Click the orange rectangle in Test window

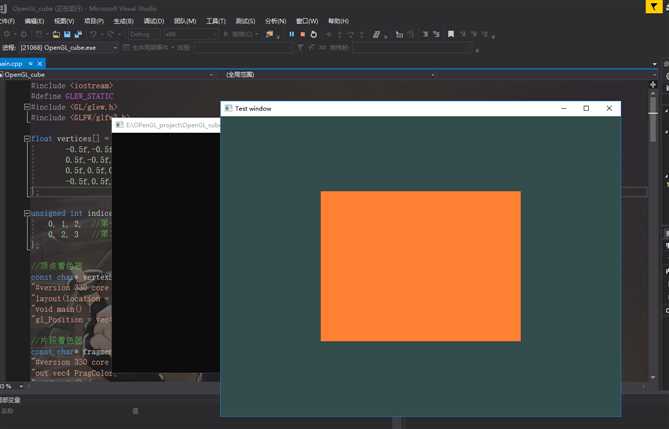(420, 266)
